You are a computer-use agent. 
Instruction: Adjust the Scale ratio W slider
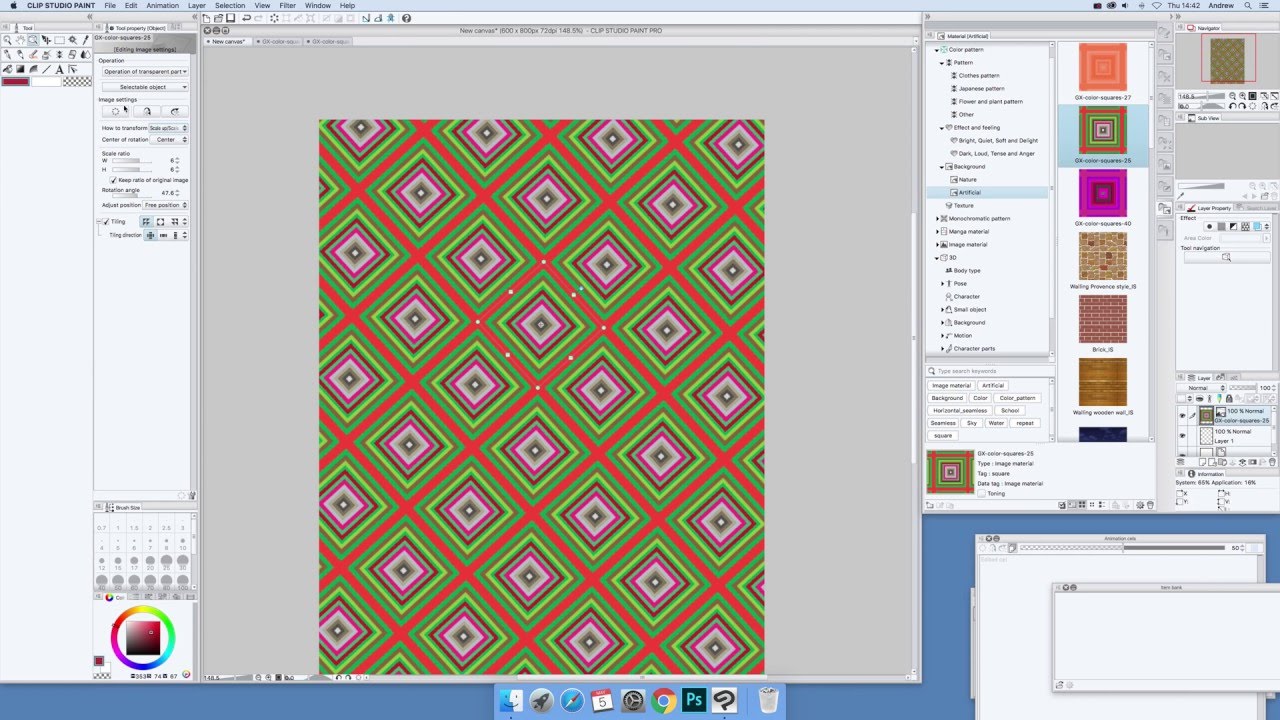[x=131, y=161]
